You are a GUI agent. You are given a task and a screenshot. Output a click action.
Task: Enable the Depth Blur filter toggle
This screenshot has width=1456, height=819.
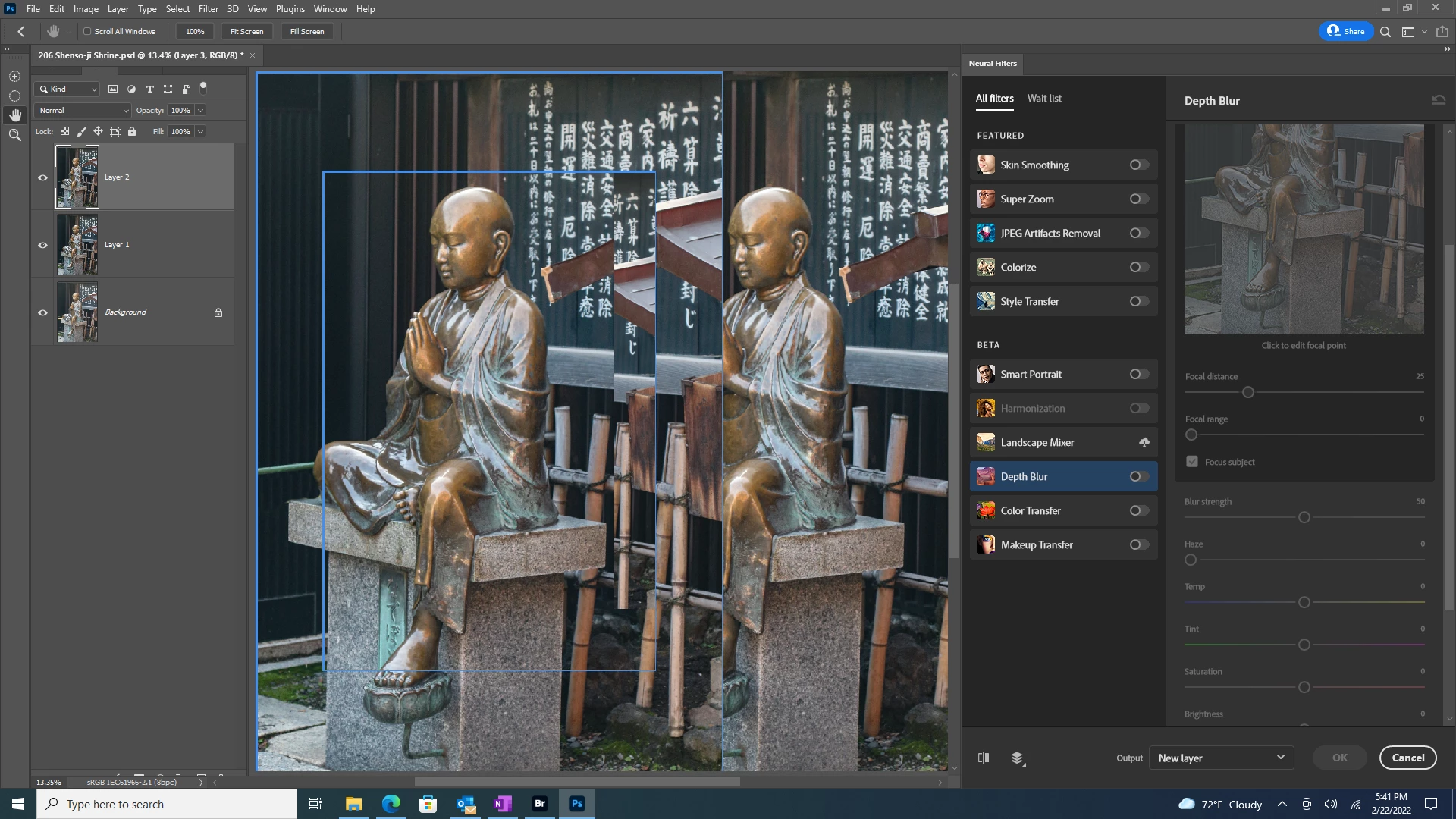(x=1138, y=476)
